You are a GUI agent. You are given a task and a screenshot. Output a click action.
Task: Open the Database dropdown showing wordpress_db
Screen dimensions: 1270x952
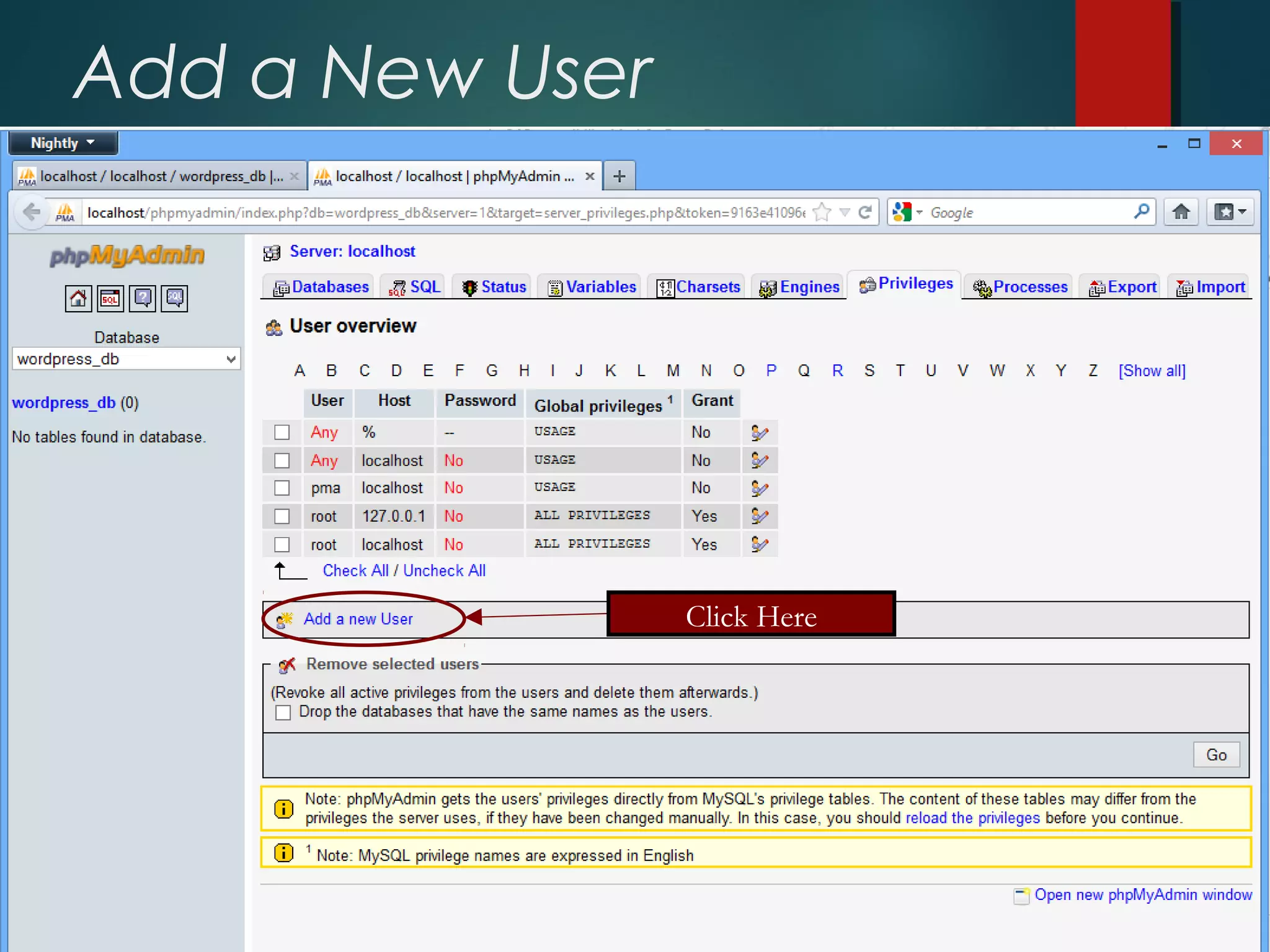(127, 359)
